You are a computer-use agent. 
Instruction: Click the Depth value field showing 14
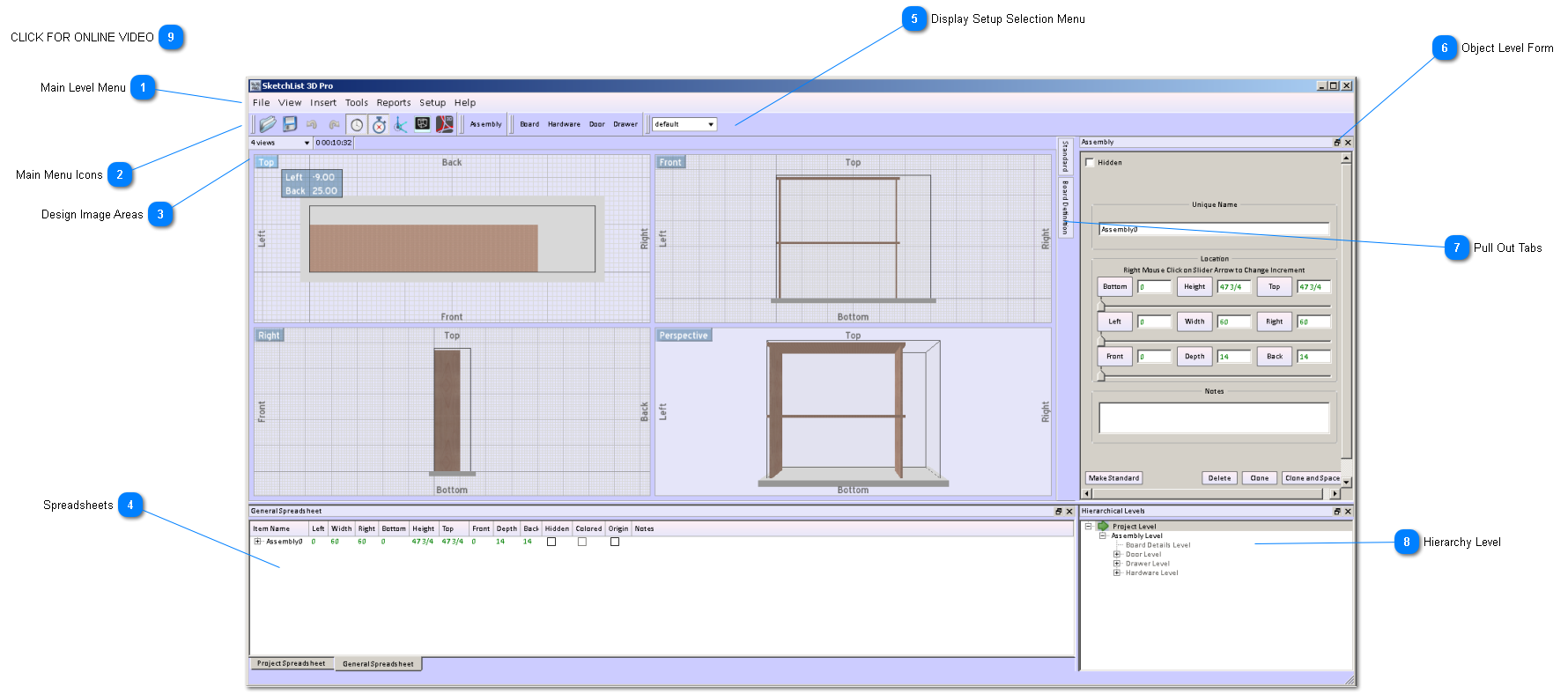tap(1234, 357)
